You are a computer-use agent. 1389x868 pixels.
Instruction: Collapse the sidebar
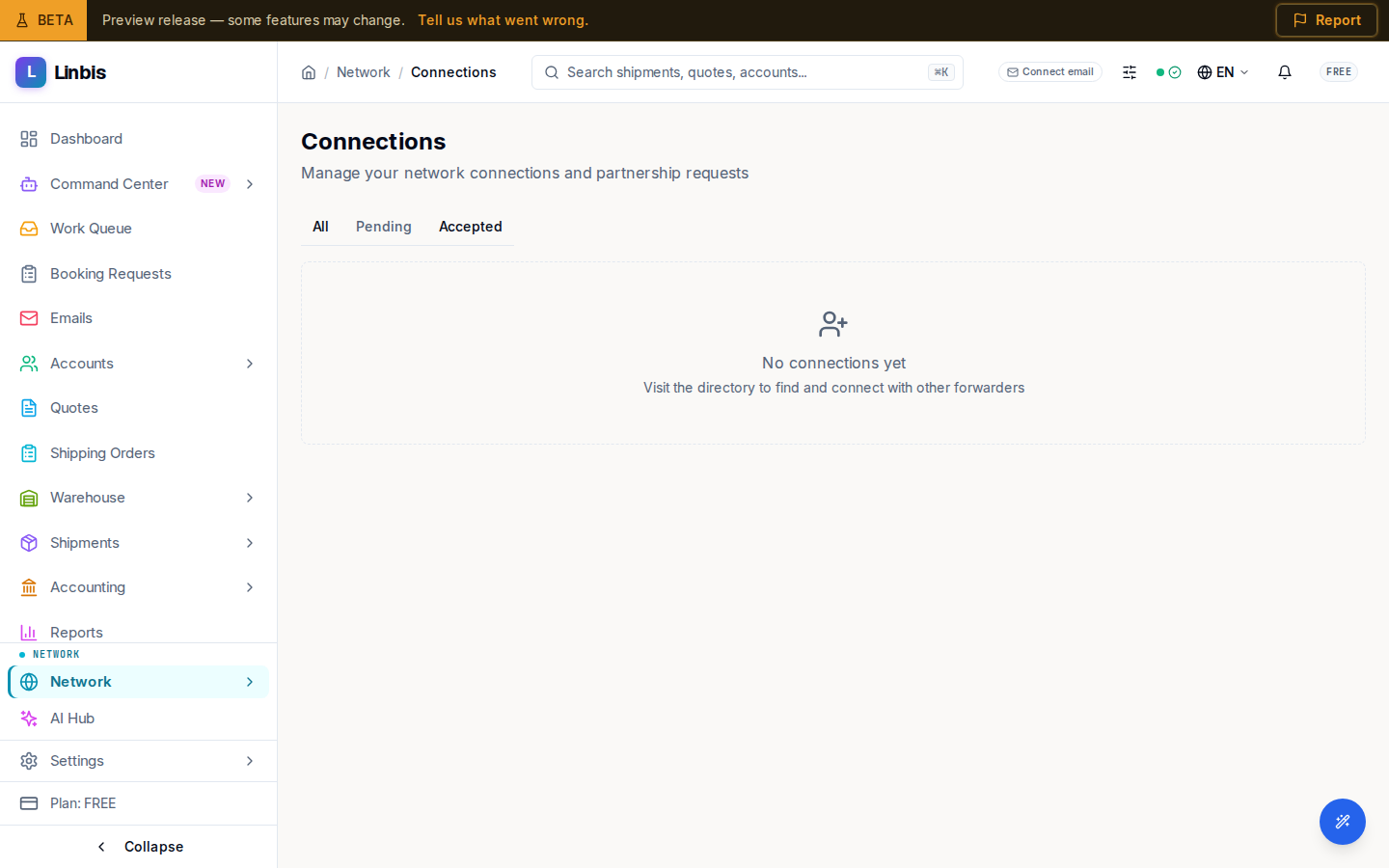point(139,847)
